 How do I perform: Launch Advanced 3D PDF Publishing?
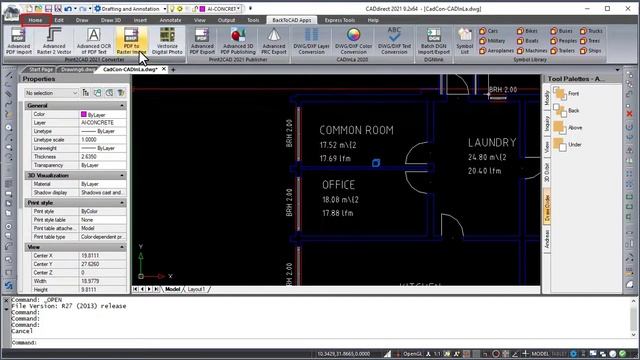(238, 41)
